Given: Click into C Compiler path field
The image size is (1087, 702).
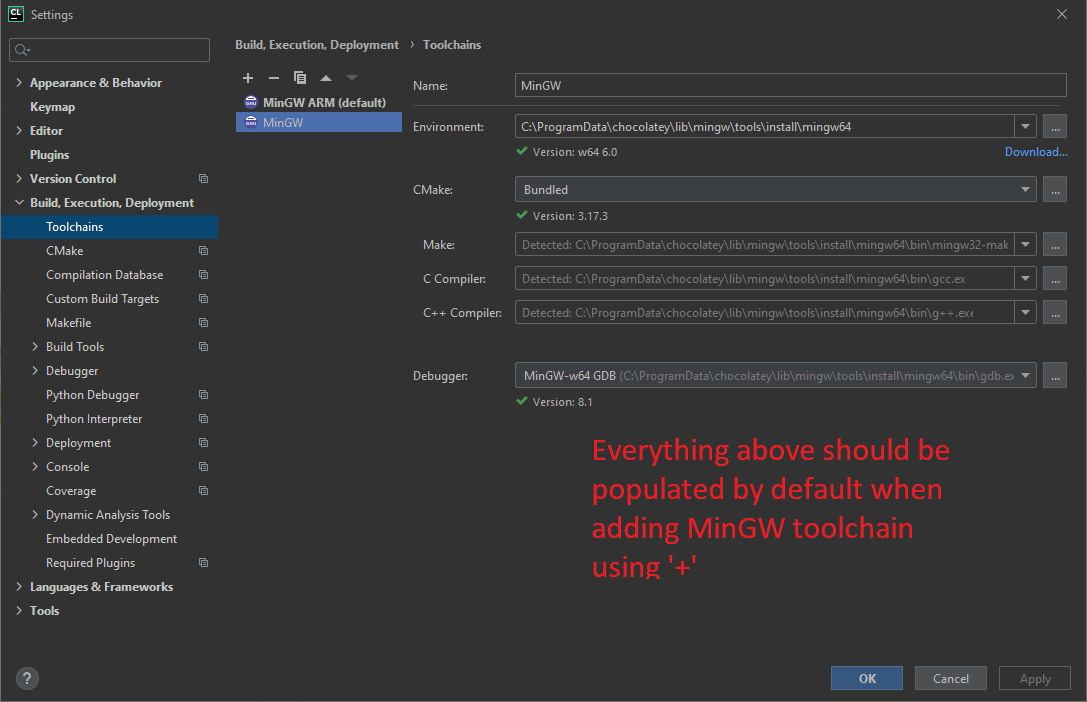Looking at the screenshot, I should [765, 279].
